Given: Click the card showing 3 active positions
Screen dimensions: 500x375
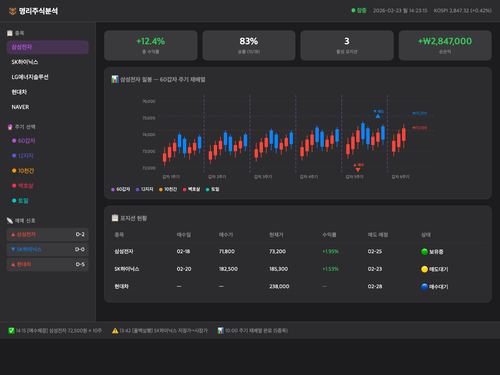Looking at the screenshot, I should click(347, 45).
